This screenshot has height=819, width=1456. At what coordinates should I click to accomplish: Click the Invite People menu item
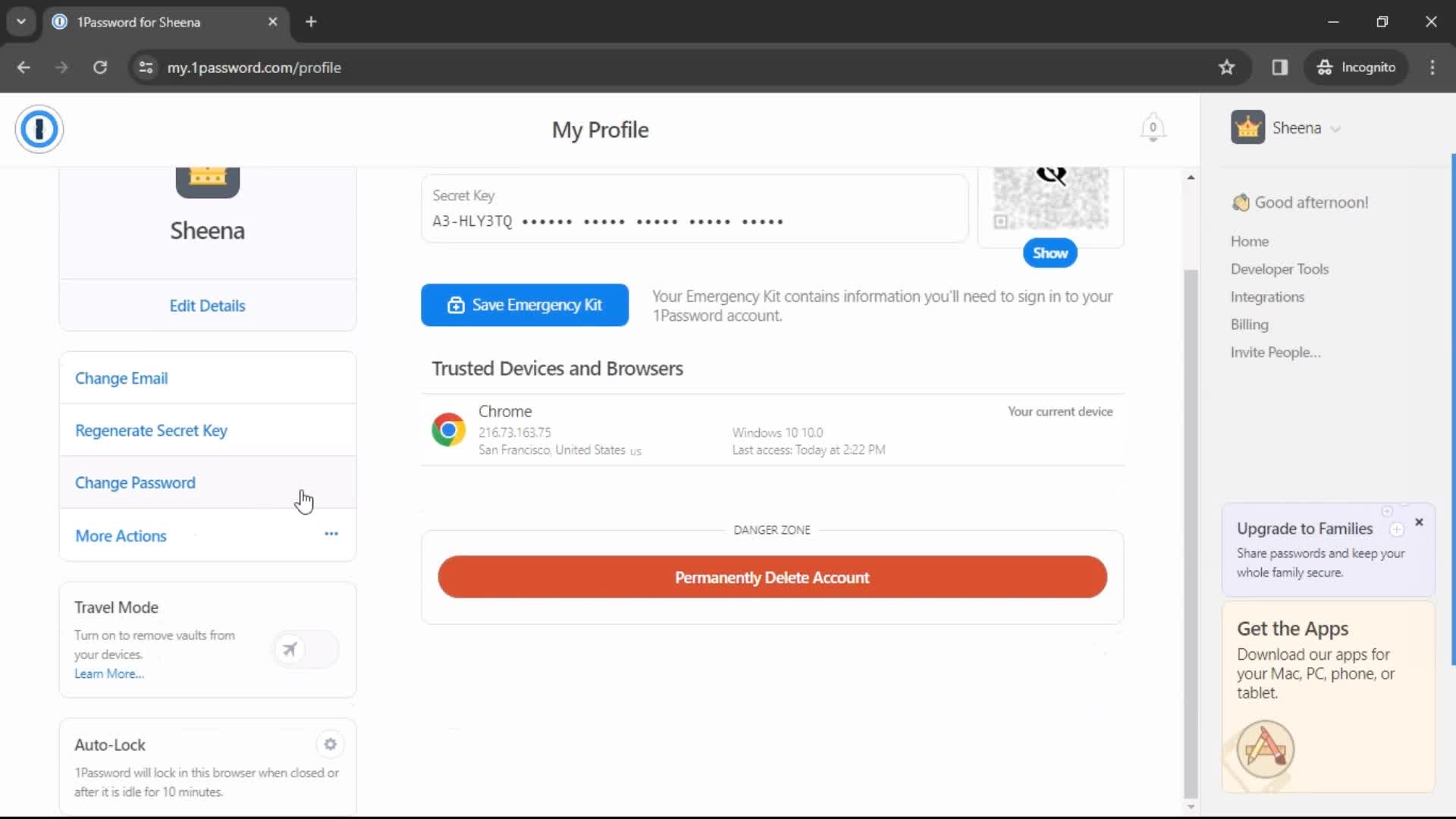coord(1276,352)
